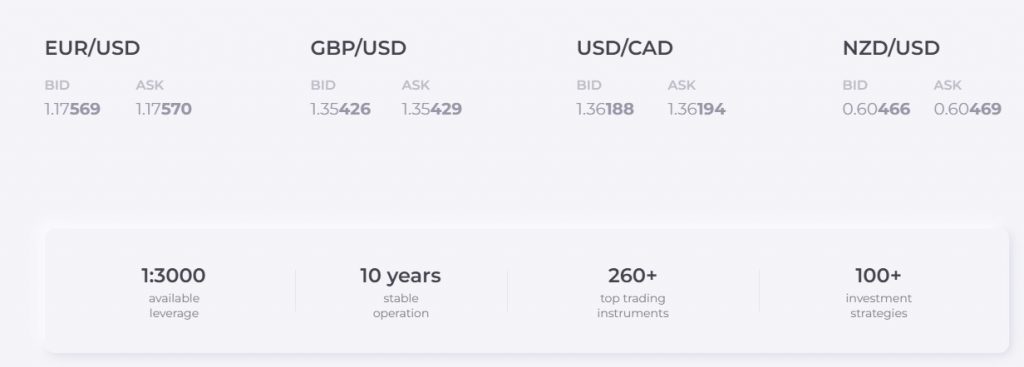Click the GBP/USD bid price 1.35426
The image size is (1024, 367).
[340, 109]
